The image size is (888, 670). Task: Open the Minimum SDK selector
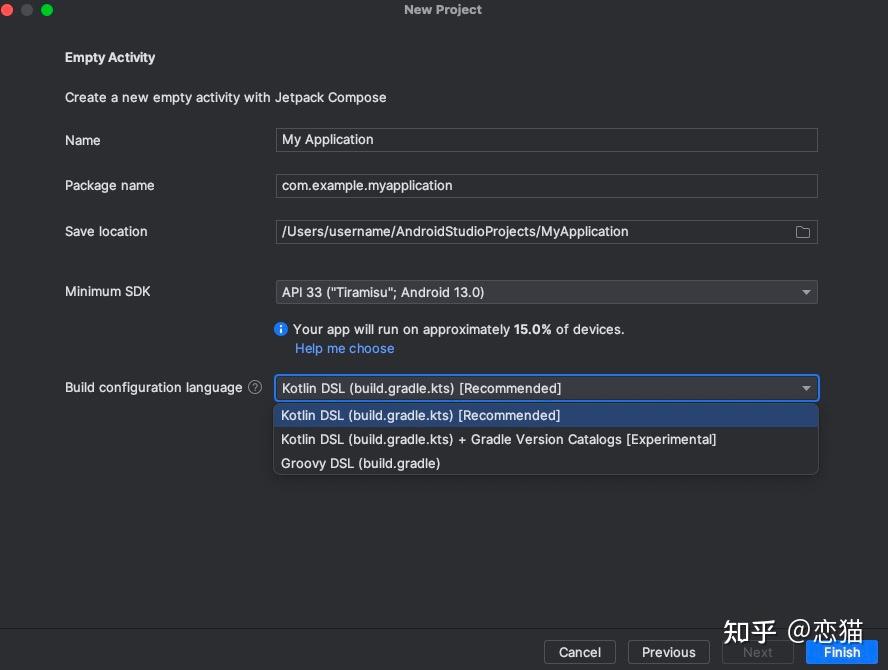(546, 292)
